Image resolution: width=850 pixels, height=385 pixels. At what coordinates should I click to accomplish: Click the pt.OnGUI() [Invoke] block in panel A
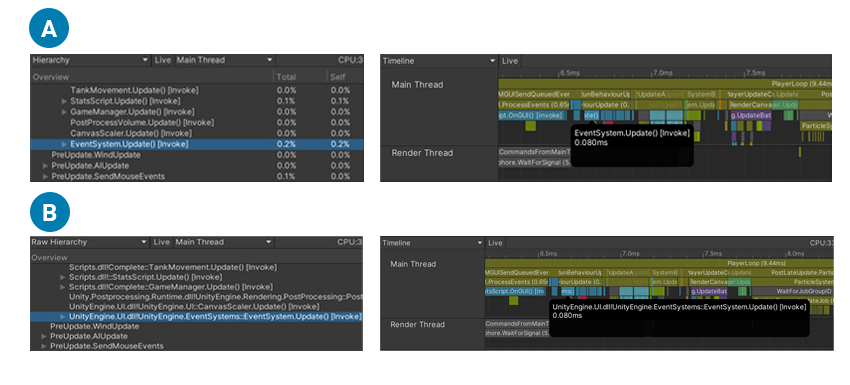pos(532,116)
